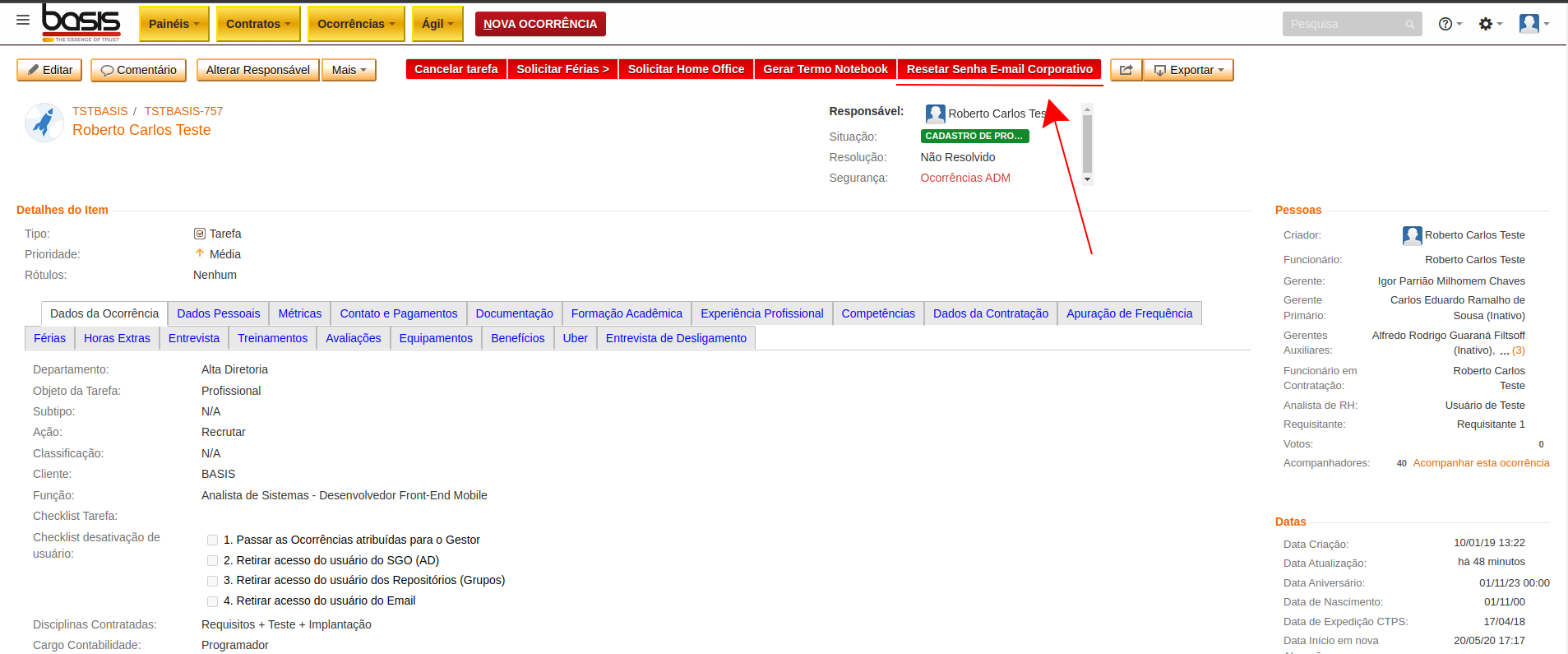The image size is (1568, 654).
Task: Click the magnifier icon in search box
Action: (x=1409, y=25)
